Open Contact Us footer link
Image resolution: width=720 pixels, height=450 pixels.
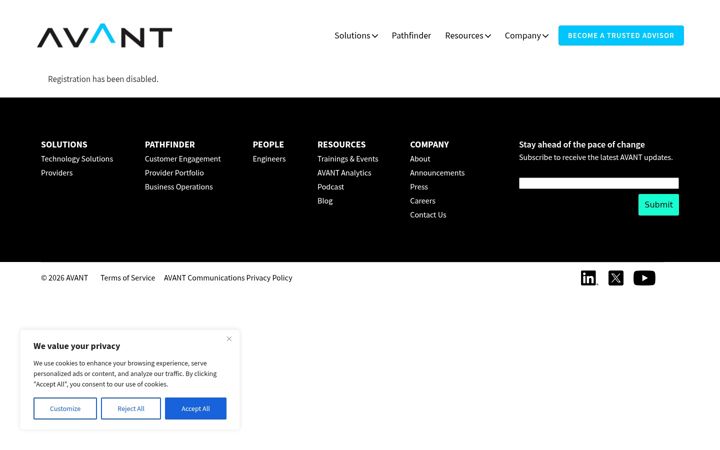click(428, 215)
